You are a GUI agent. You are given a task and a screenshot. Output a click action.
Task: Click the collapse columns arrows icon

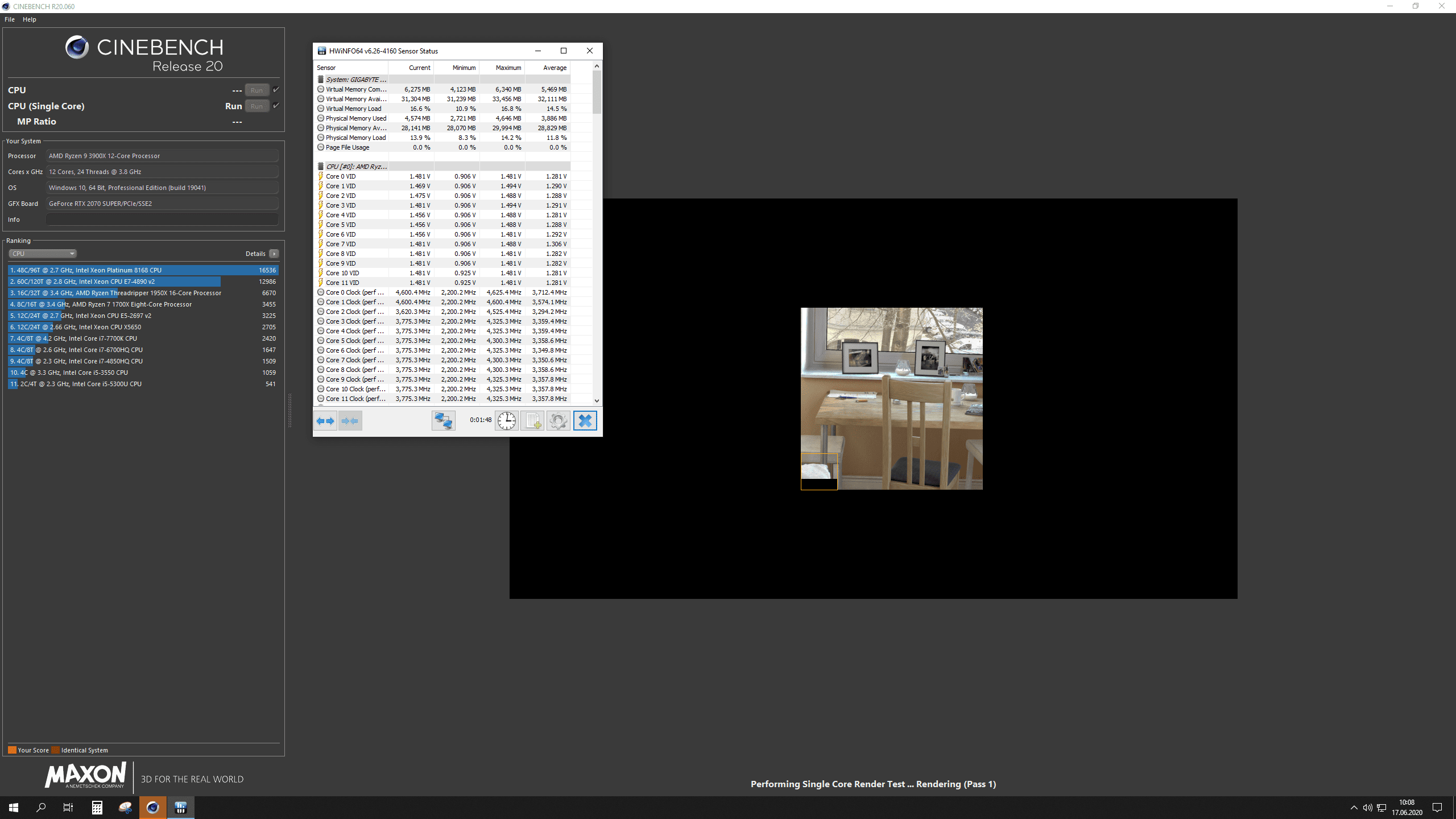pos(350,421)
